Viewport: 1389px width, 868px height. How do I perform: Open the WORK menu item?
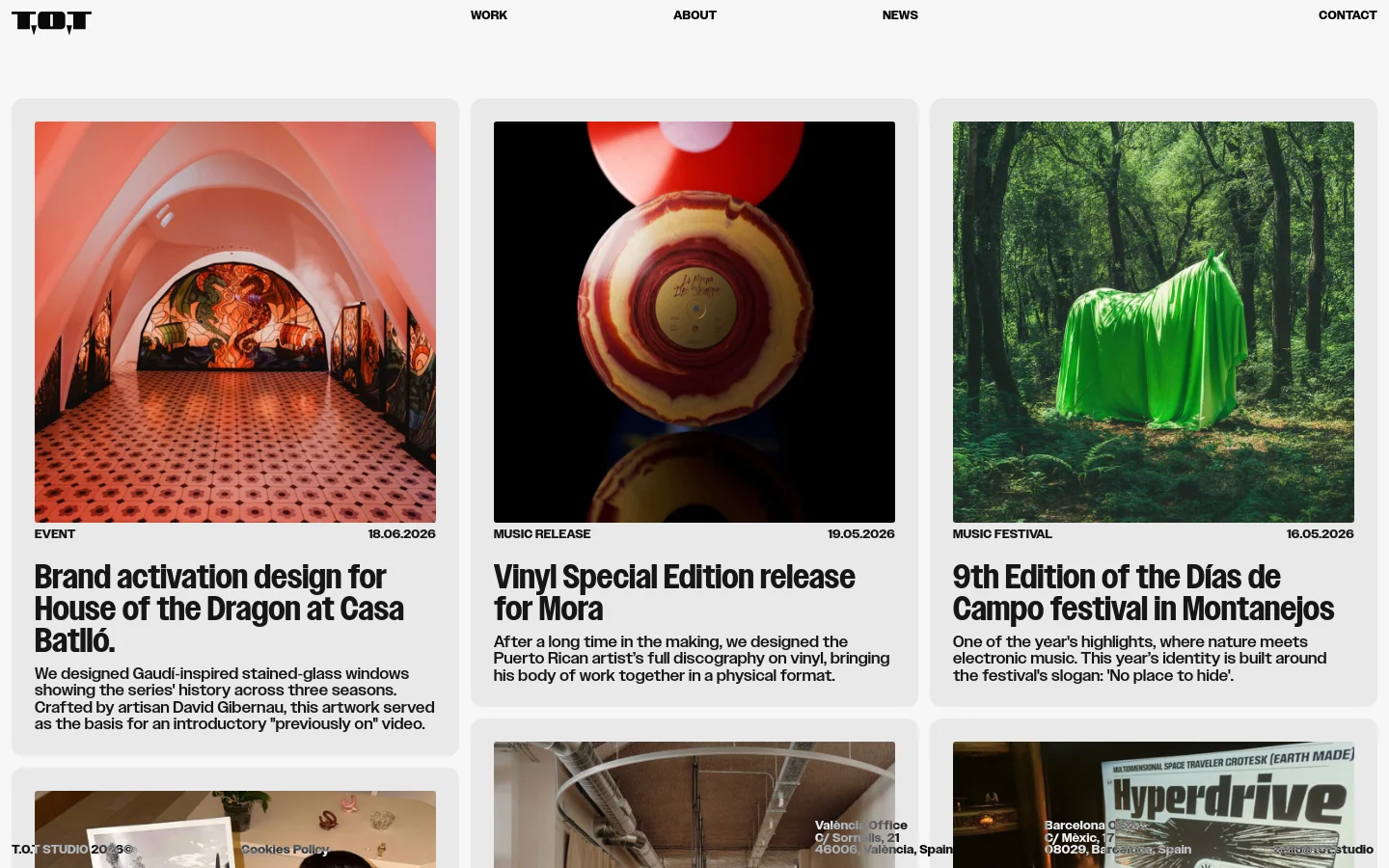[488, 14]
